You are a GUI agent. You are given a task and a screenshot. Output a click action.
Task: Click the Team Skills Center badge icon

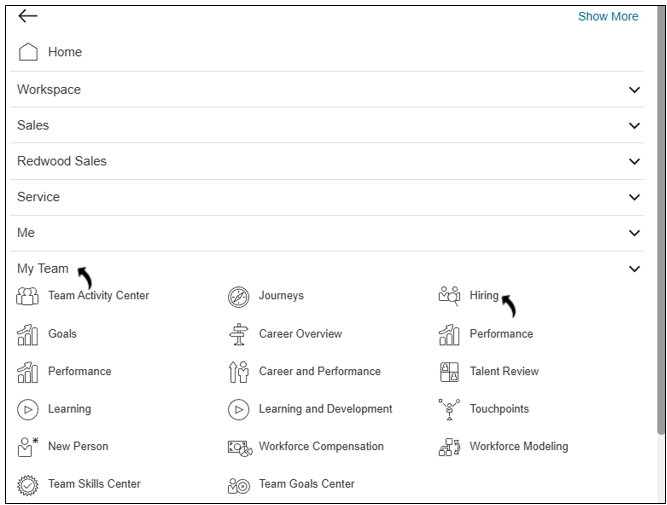(x=27, y=484)
